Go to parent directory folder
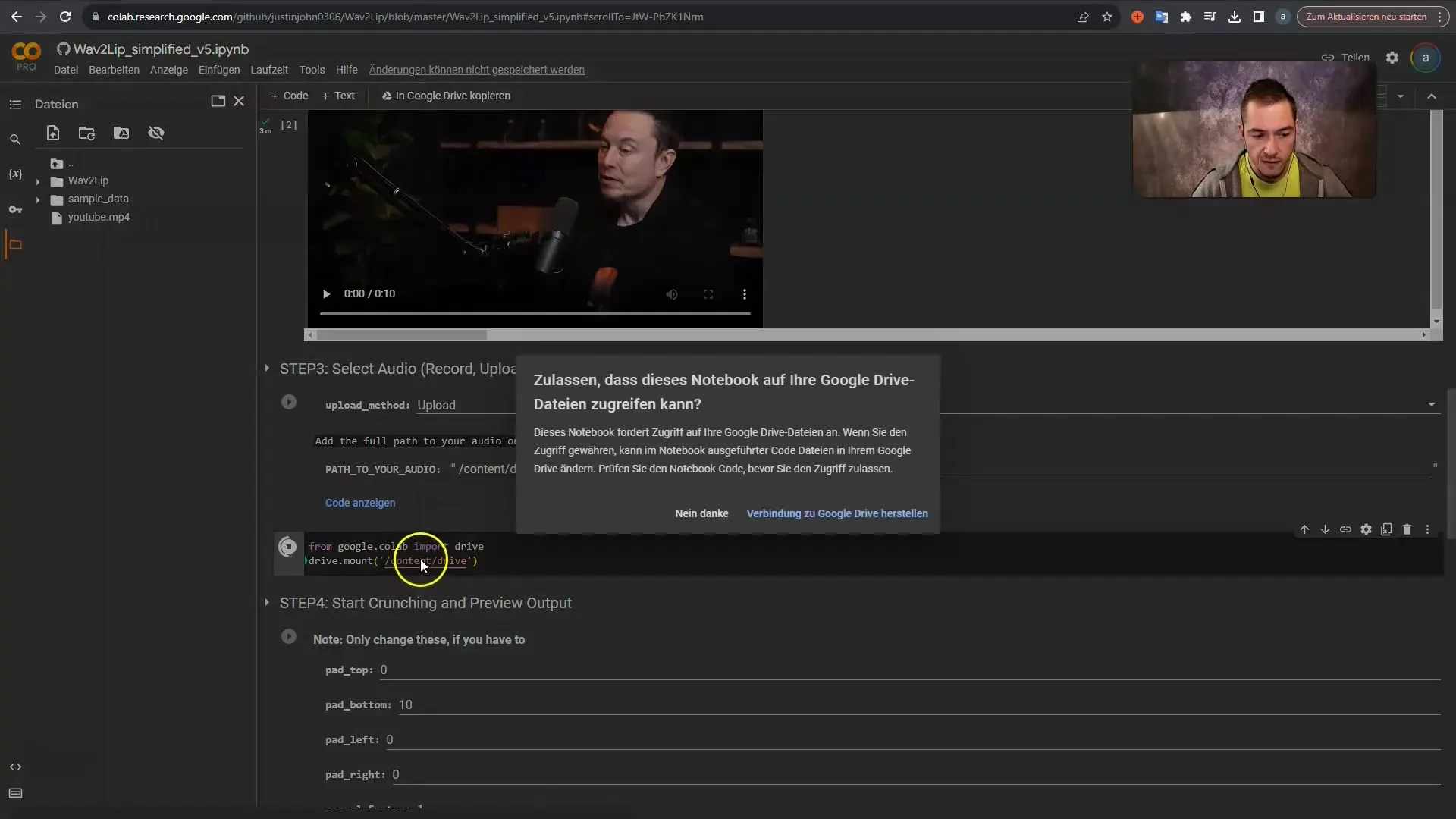1456x819 pixels. coord(57,164)
